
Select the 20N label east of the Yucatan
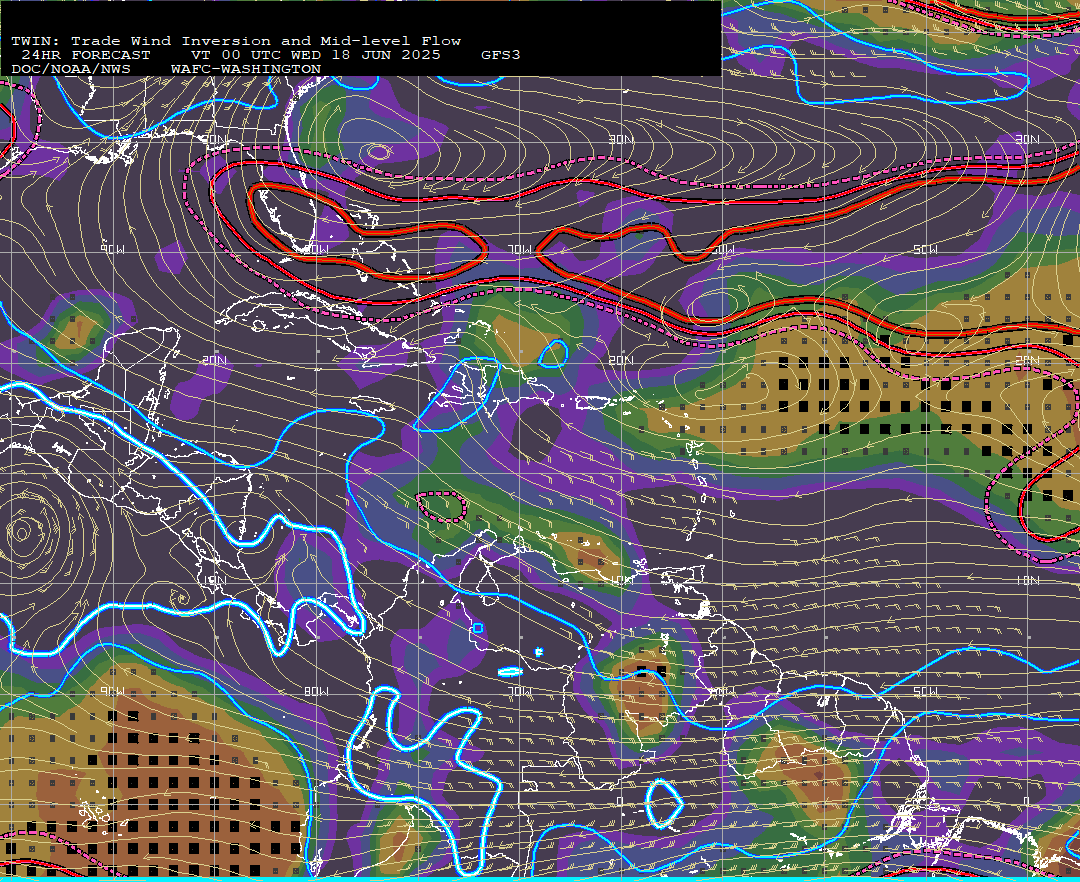click(214, 360)
